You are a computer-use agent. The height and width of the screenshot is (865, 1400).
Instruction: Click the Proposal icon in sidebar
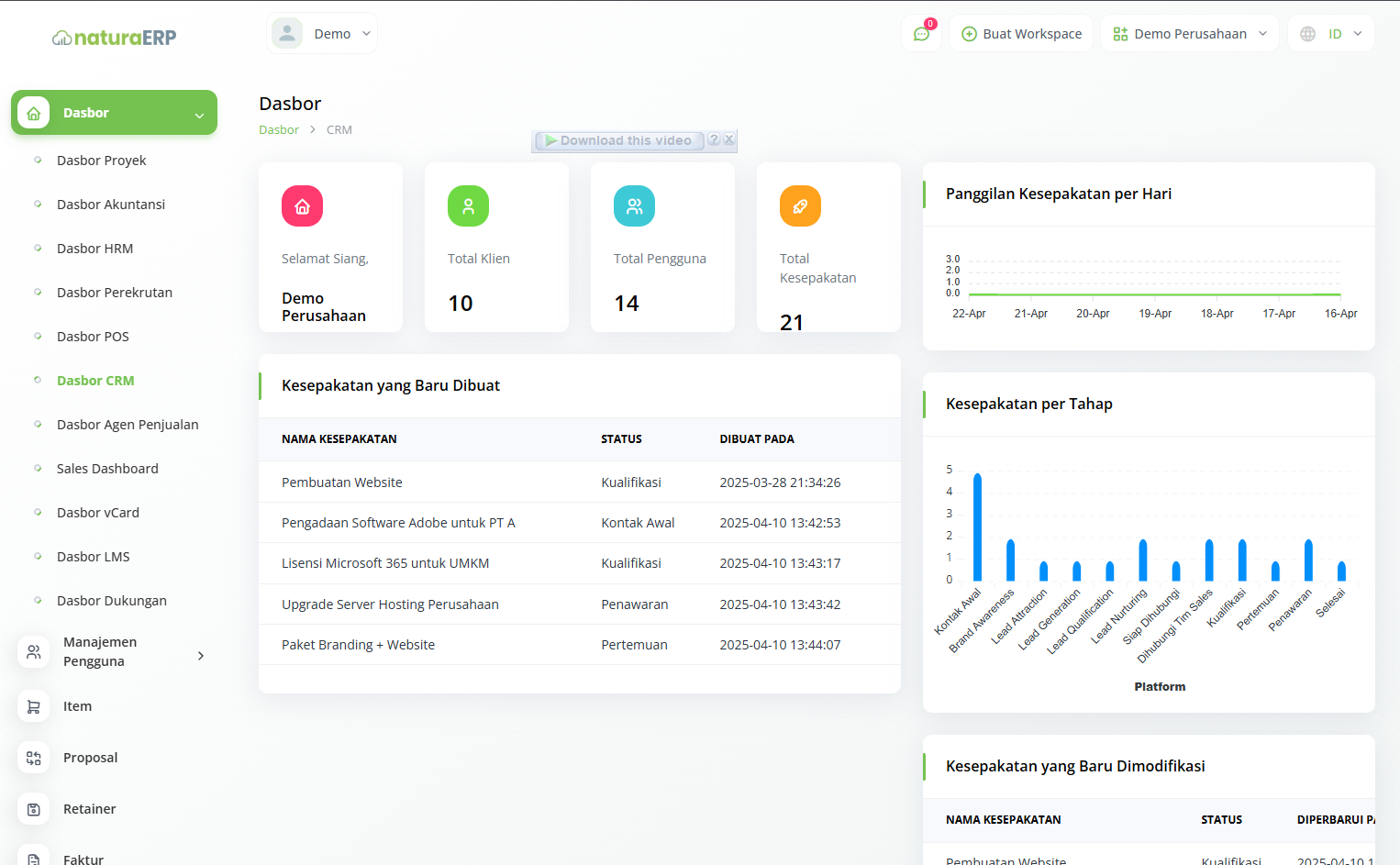tap(34, 758)
